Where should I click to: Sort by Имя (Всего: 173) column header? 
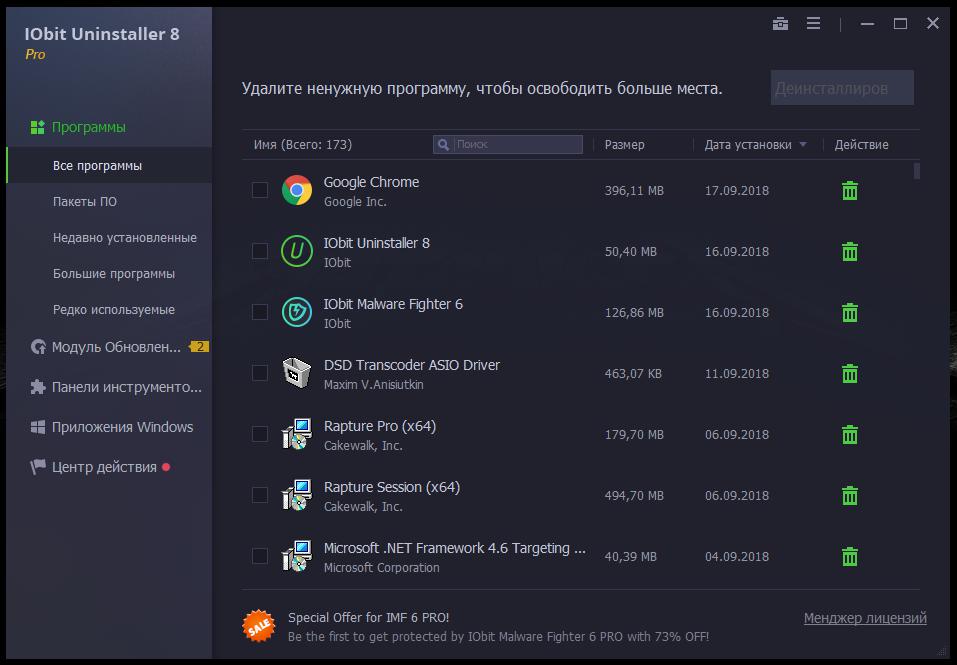303,145
